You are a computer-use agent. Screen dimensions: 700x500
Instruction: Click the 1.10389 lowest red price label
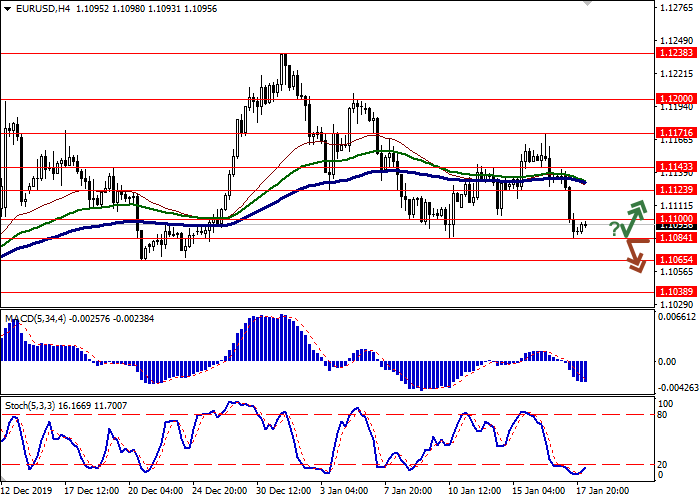675,291
